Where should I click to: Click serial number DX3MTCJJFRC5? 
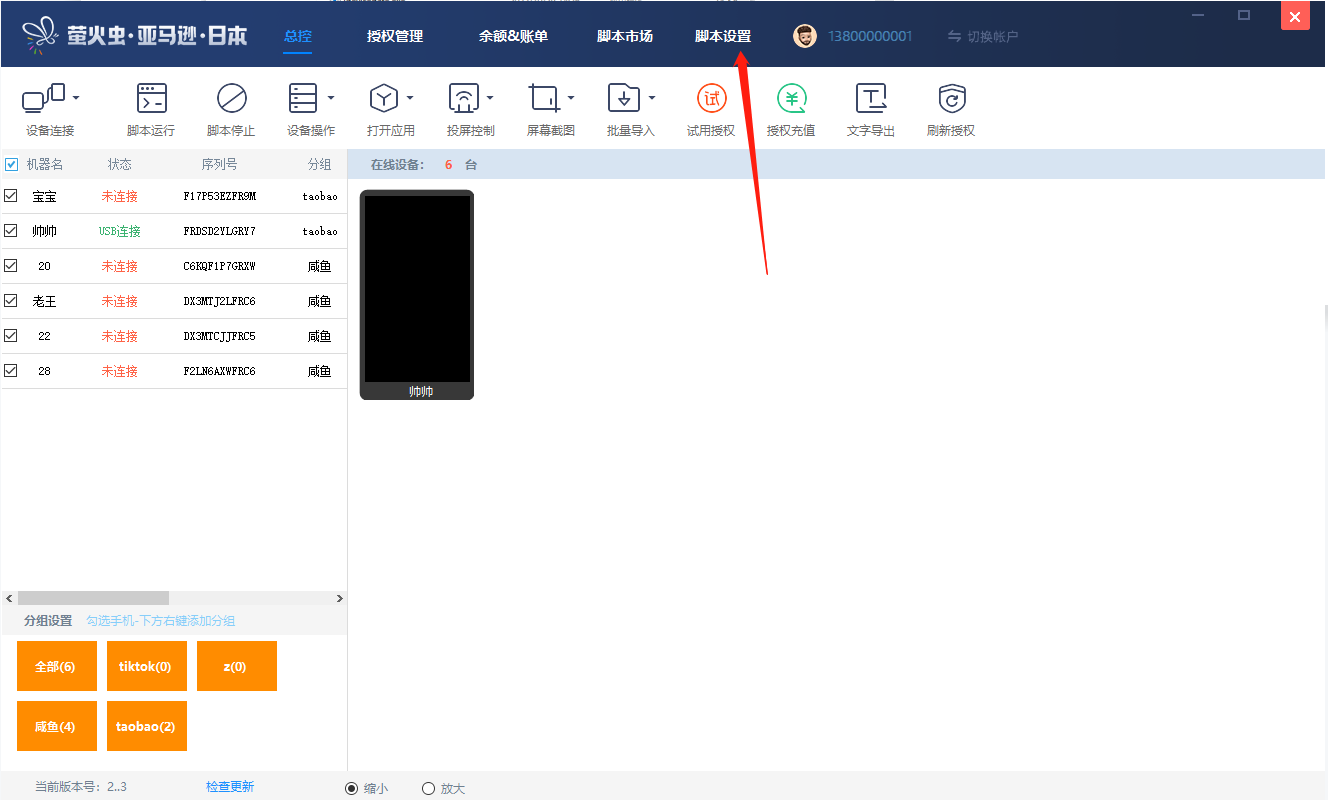(220, 336)
